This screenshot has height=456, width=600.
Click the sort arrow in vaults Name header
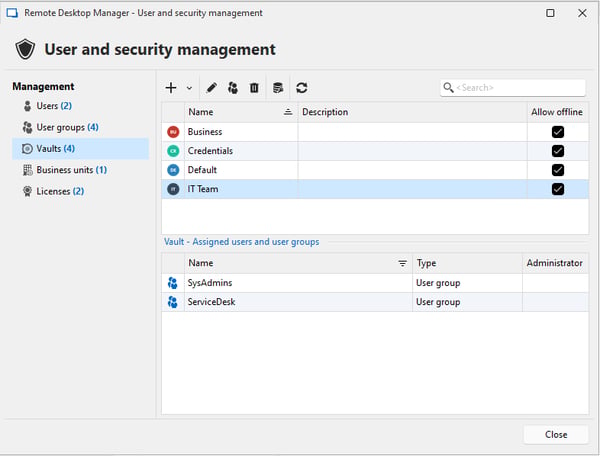[x=288, y=112]
